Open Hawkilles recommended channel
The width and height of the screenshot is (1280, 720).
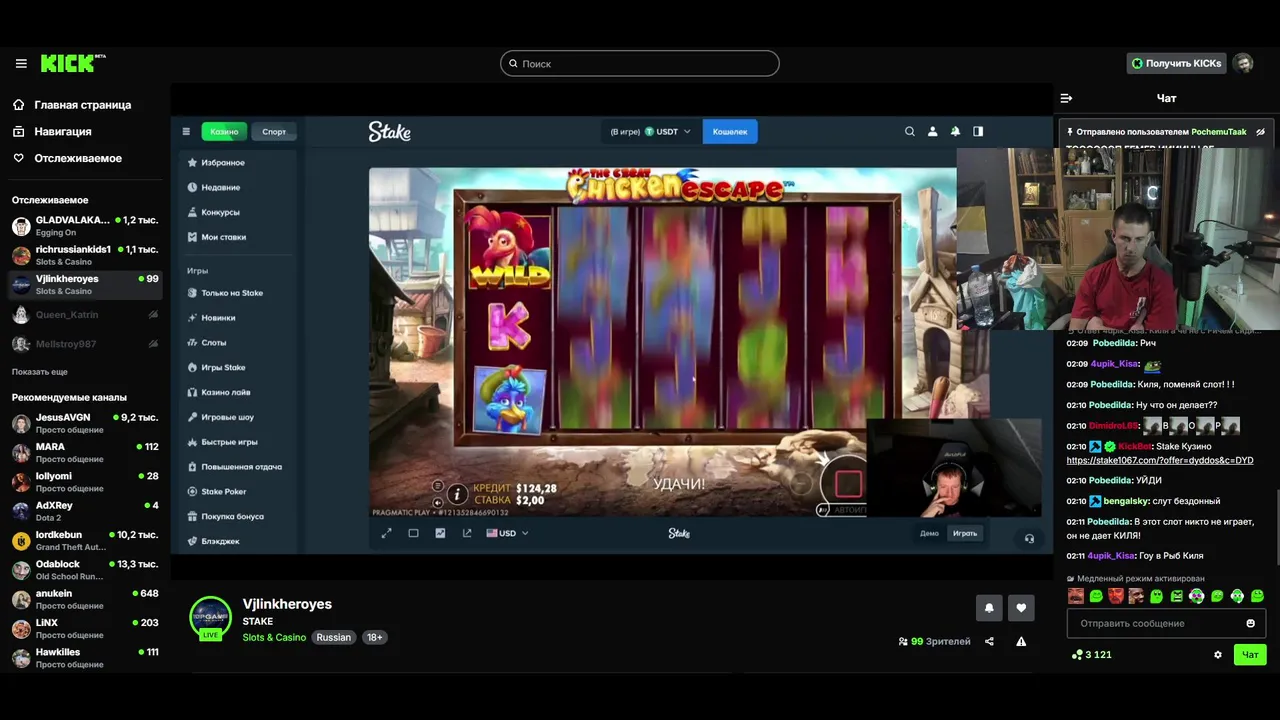(x=84, y=658)
